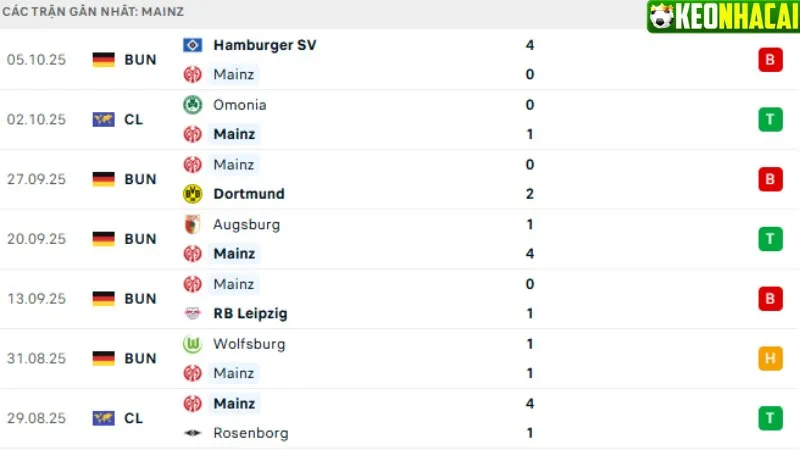Click the Rosenborg club crest
The height and width of the screenshot is (450, 800).
(x=193, y=433)
